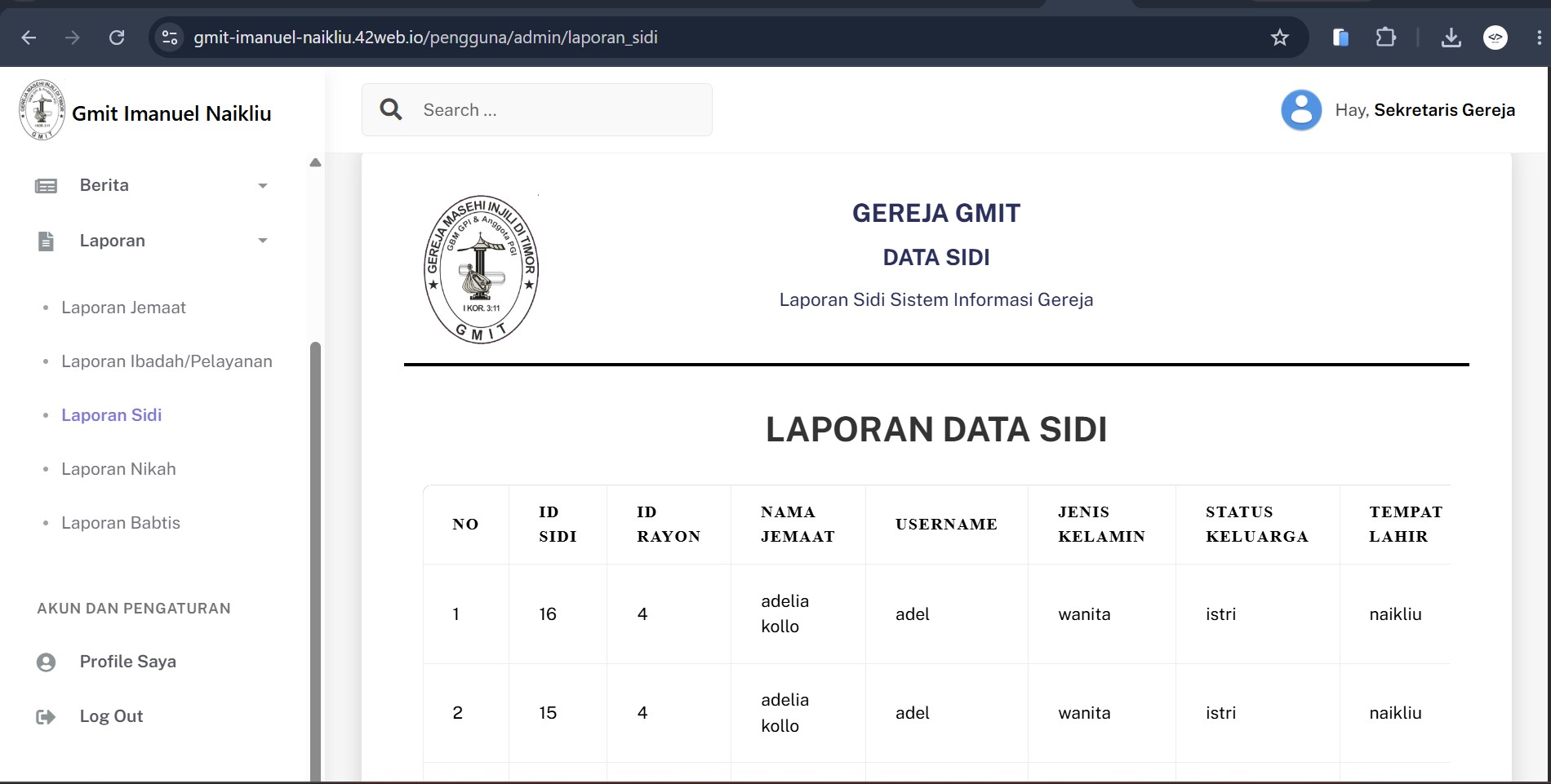1551x784 pixels.
Task: Click adelia kollo in row 2
Action: [x=784, y=713]
